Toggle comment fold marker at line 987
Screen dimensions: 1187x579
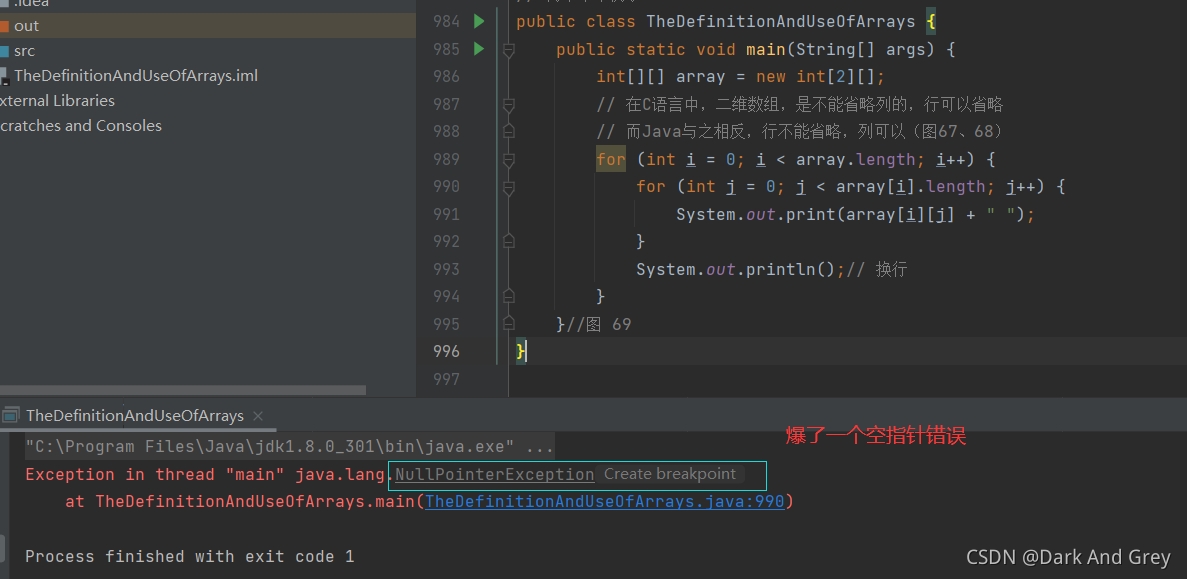click(x=509, y=104)
